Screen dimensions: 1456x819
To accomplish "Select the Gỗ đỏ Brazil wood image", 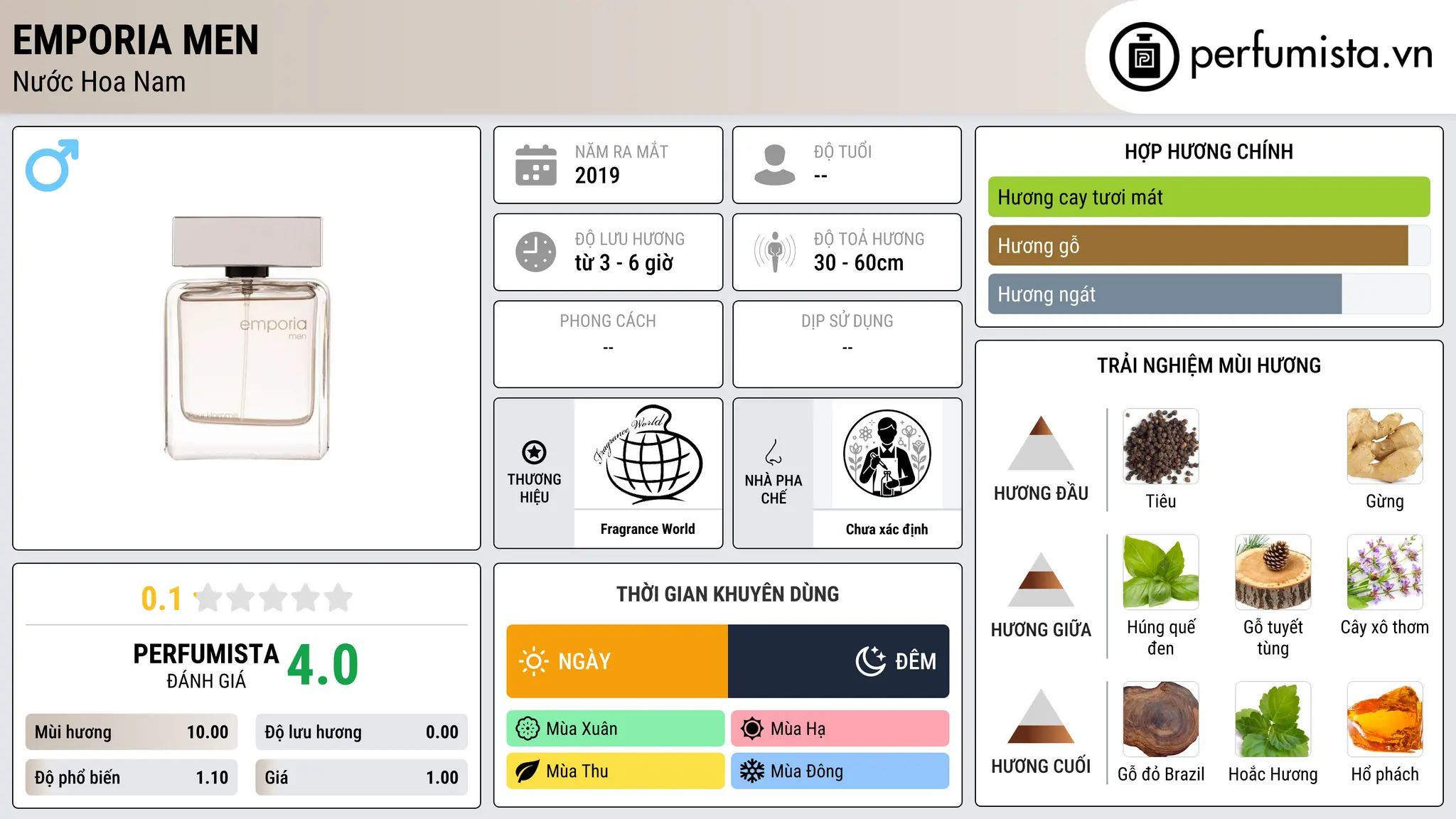I will point(1161,719).
